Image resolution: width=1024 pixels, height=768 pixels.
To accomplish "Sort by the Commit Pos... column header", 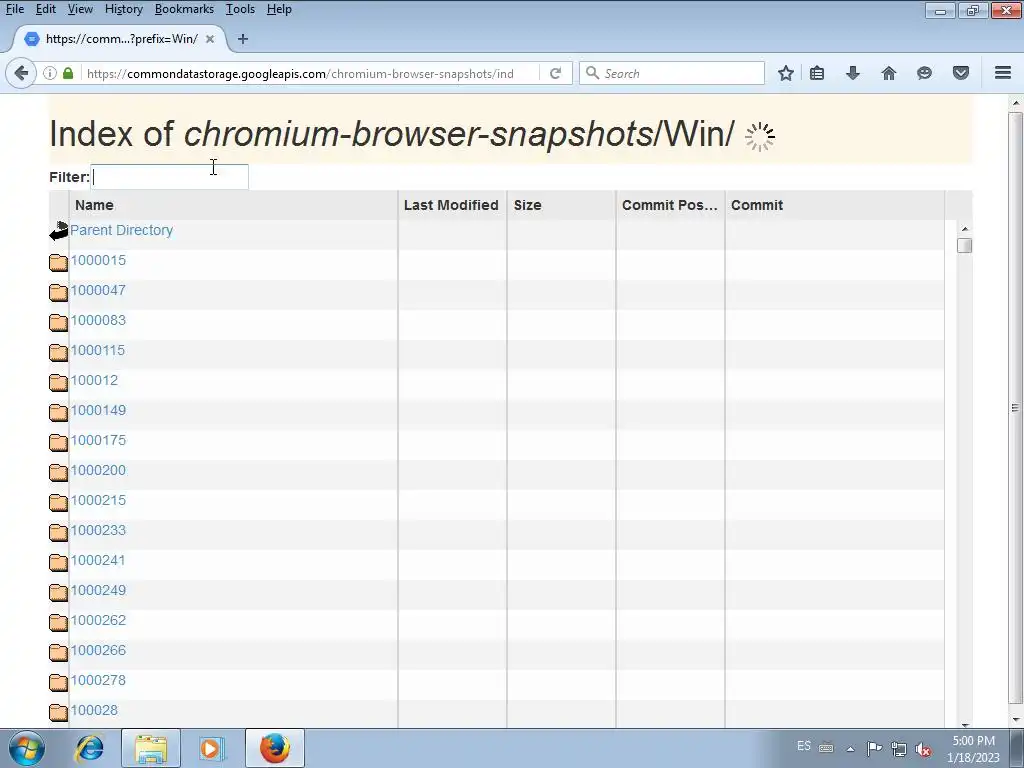I will 671,205.
